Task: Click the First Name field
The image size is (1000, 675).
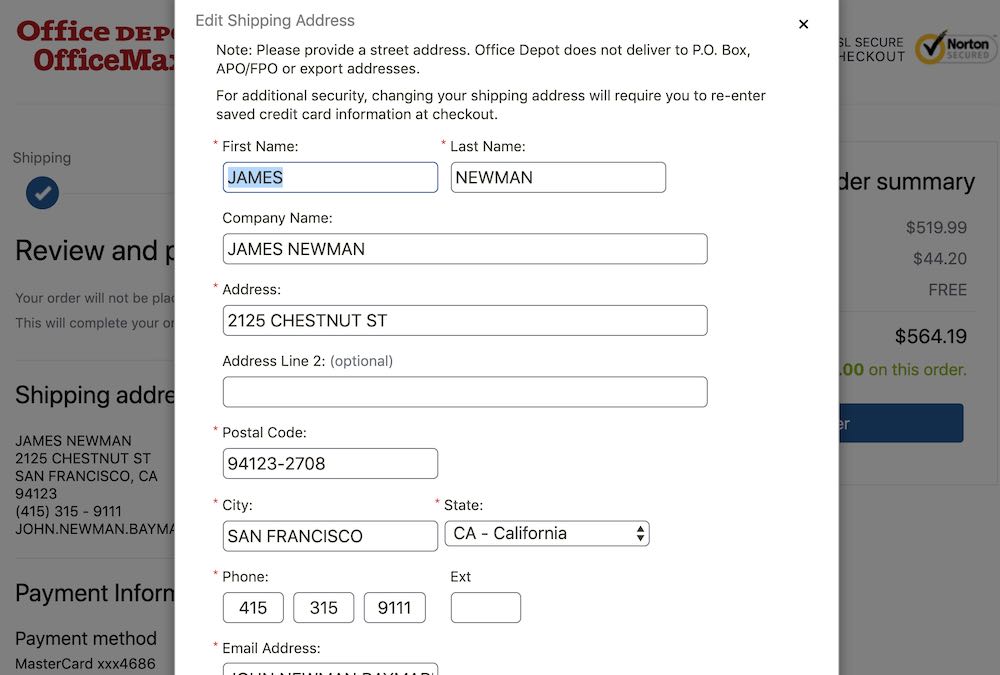Action: pos(330,178)
